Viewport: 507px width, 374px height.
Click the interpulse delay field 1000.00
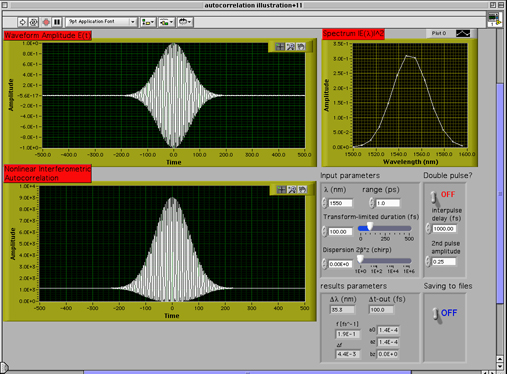click(x=444, y=229)
